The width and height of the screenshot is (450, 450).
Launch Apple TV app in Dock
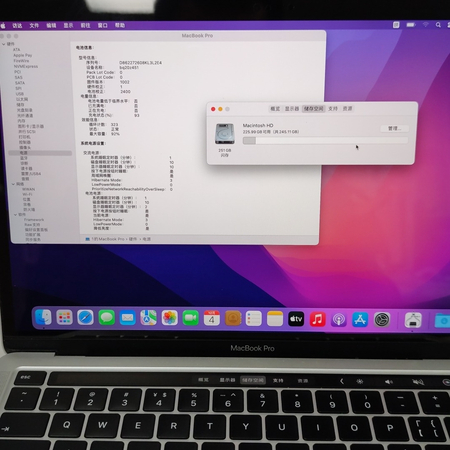coord(296,319)
